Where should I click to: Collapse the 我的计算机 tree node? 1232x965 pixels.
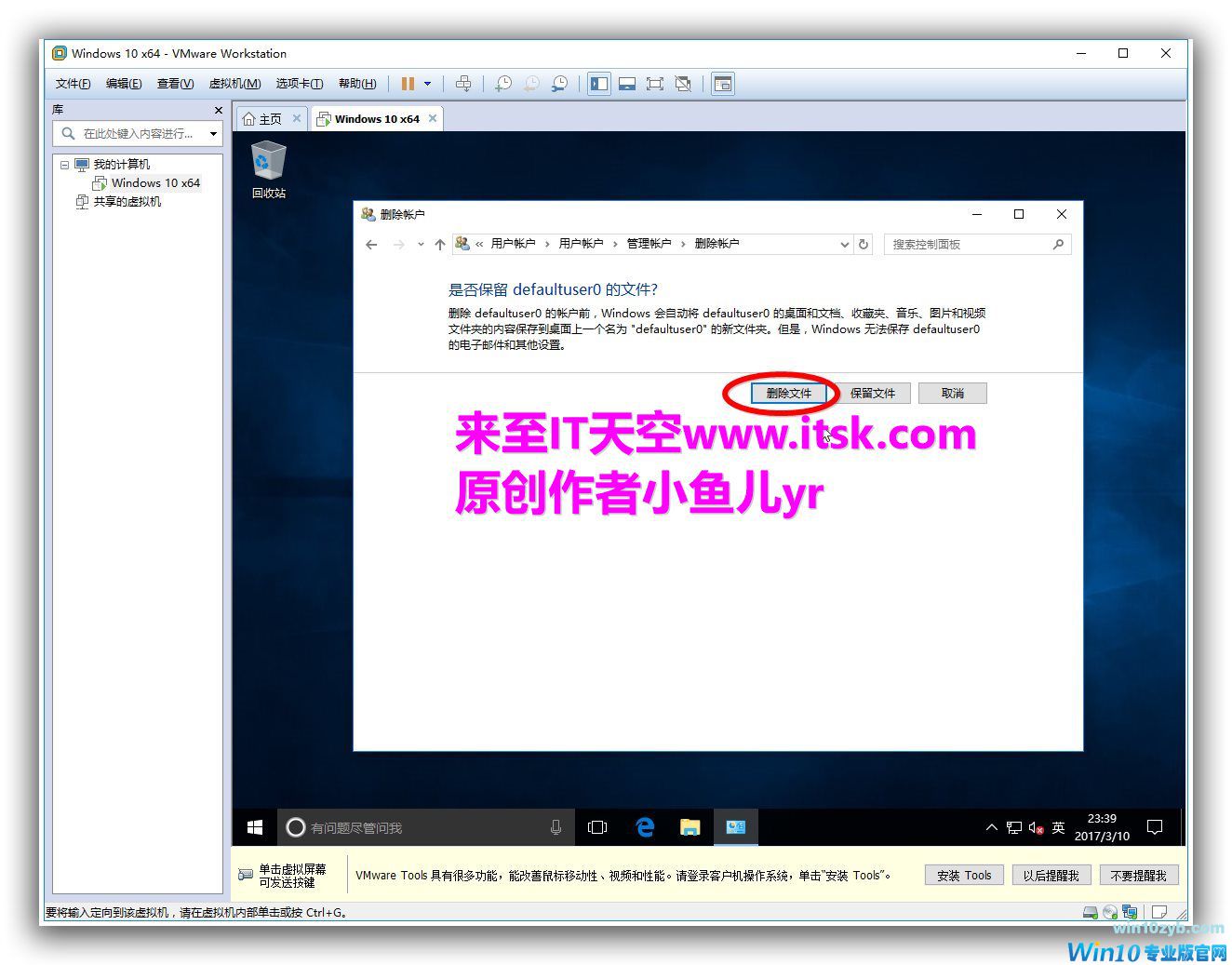[64, 165]
